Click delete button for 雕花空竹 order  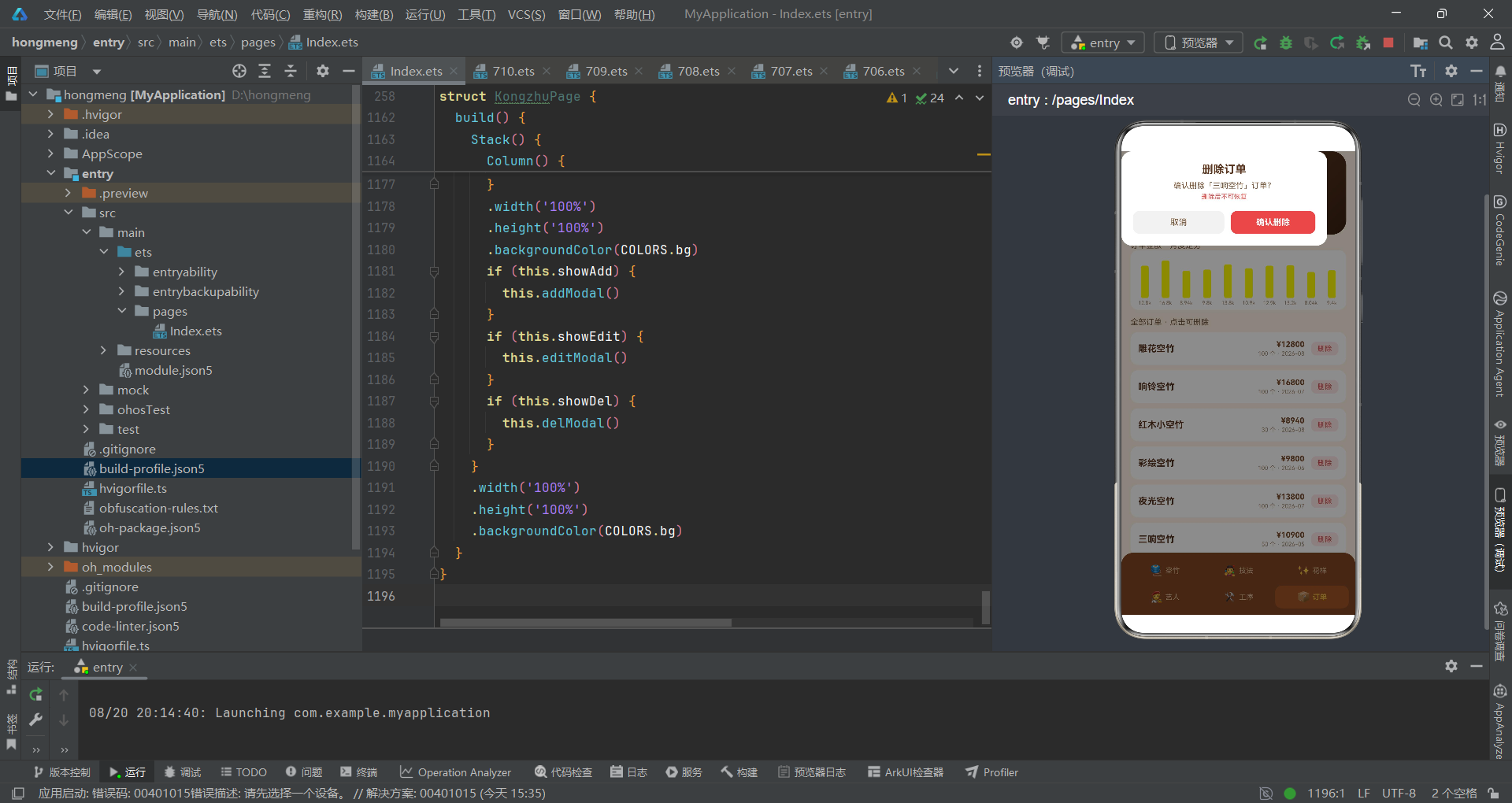tap(1325, 348)
